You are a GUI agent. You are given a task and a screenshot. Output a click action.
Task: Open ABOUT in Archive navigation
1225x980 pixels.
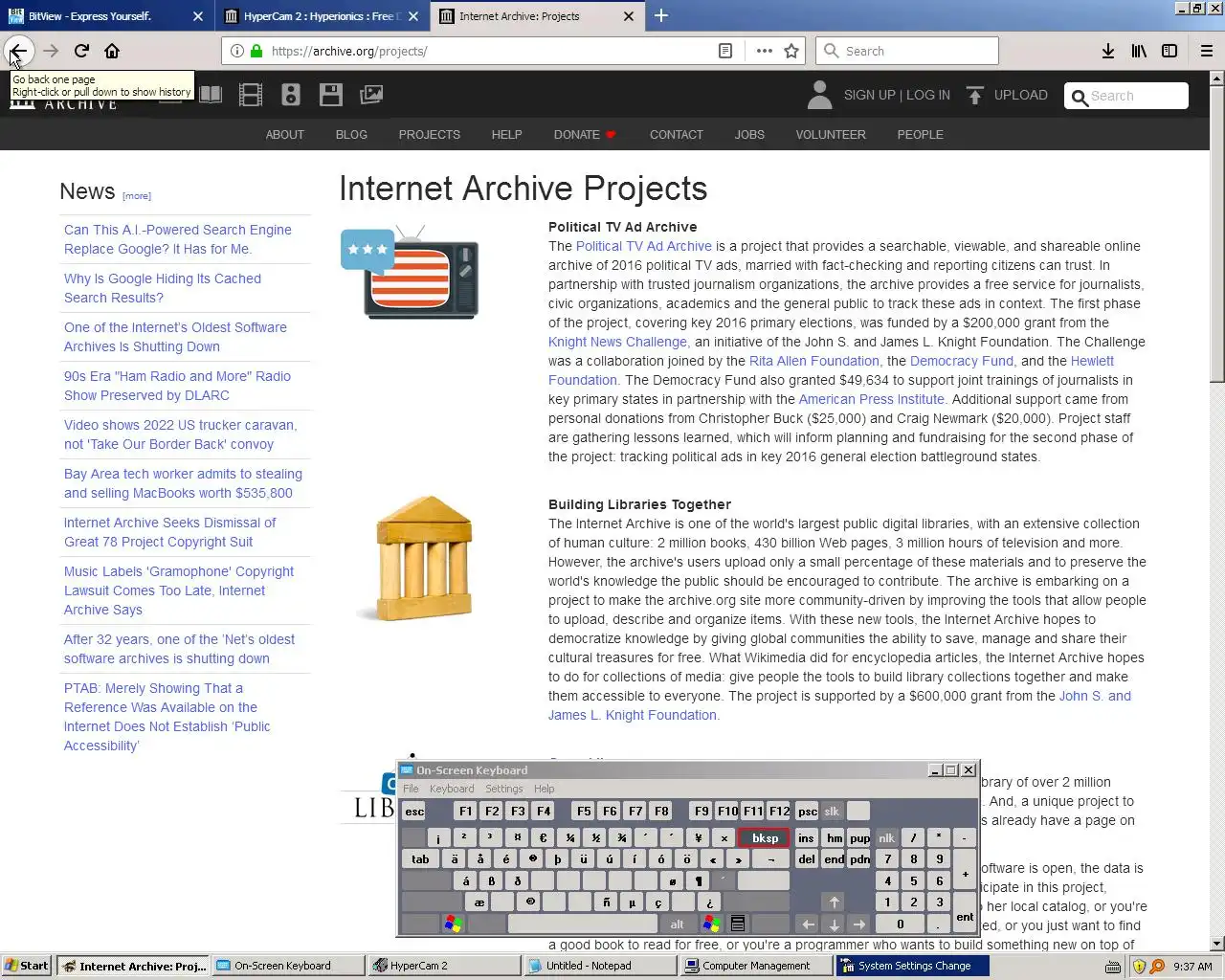pos(284,135)
